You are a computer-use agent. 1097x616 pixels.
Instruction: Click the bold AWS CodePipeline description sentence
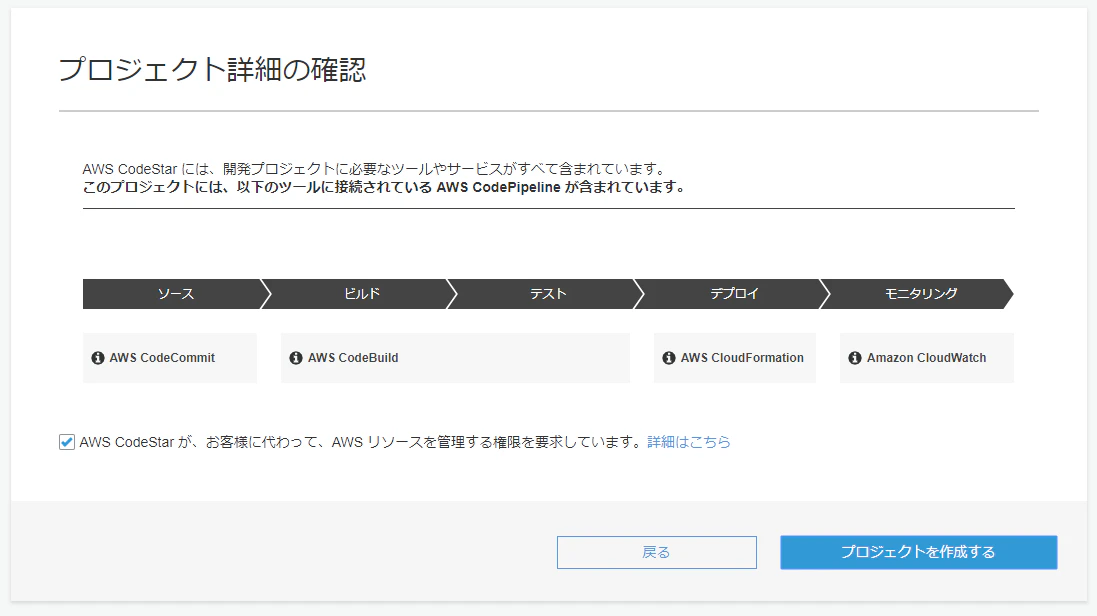click(x=383, y=188)
